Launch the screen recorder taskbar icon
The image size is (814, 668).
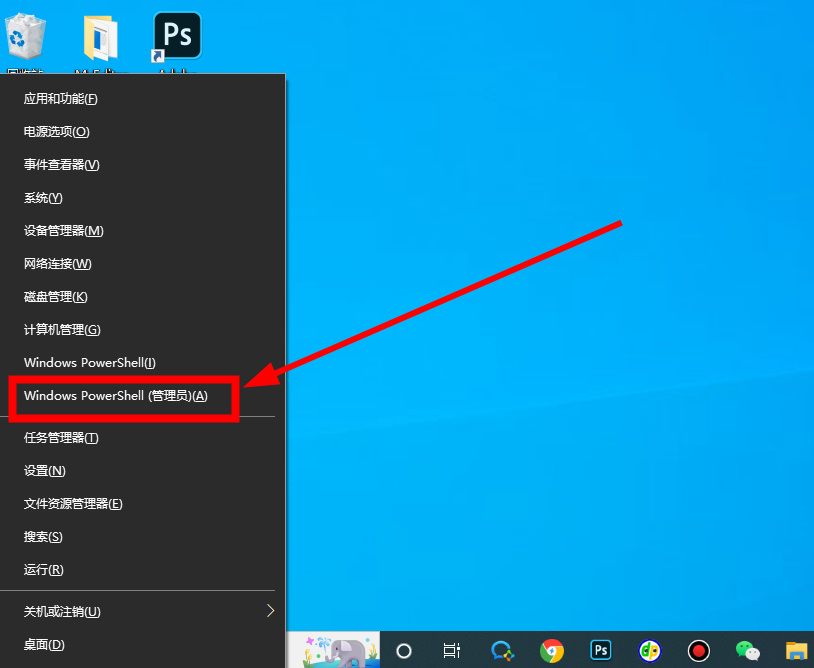tap(698, 650)
